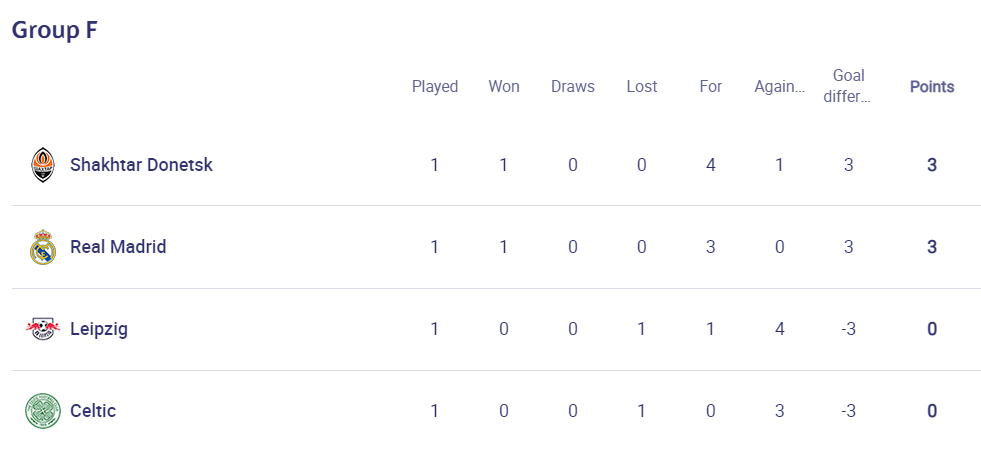Screen dimensions: 981x462
Task: Select the Goal difference column header
Action: pos(848,86)
